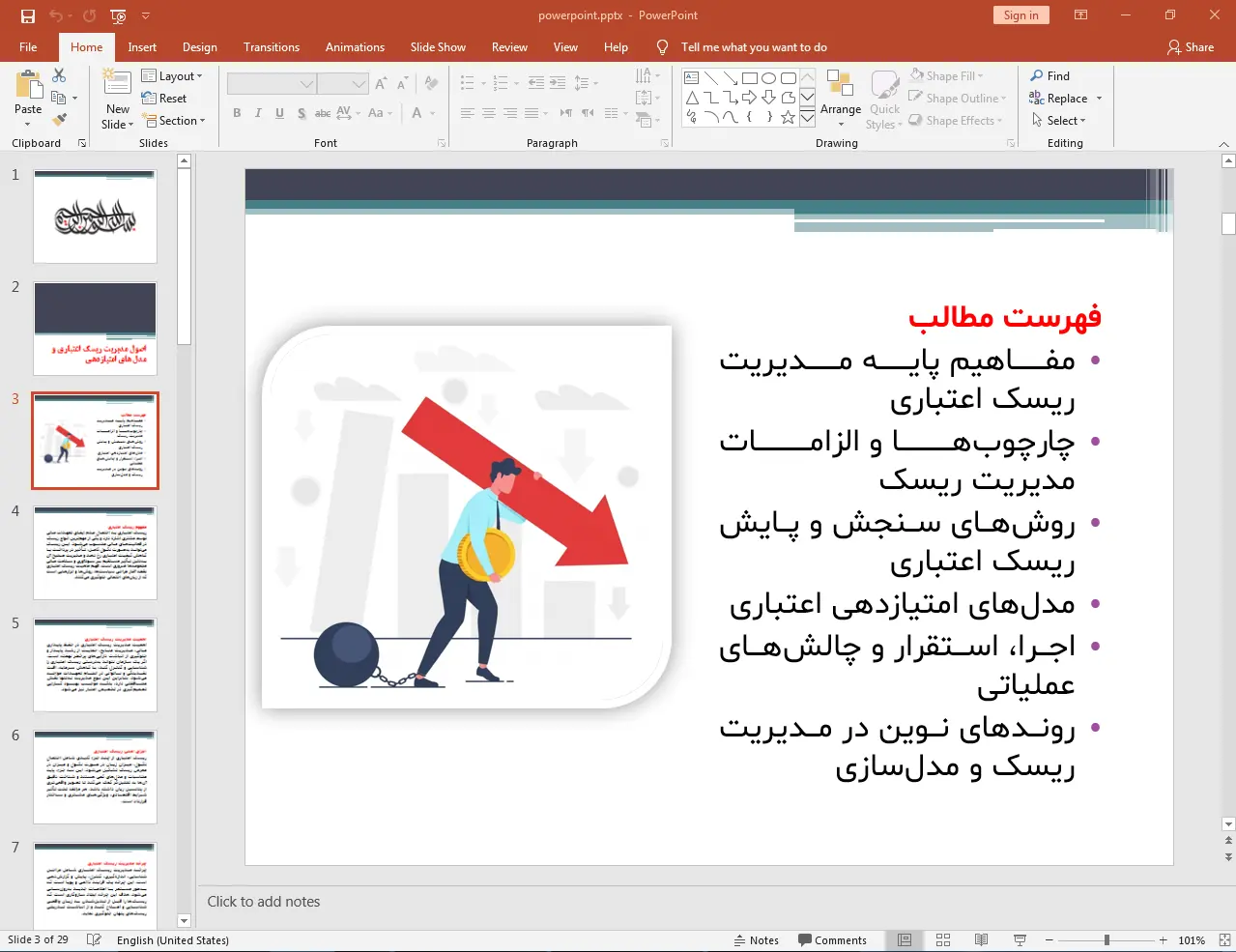Switch to the Slide Show tab
The image size is (1236, 952).
point(438,47)
